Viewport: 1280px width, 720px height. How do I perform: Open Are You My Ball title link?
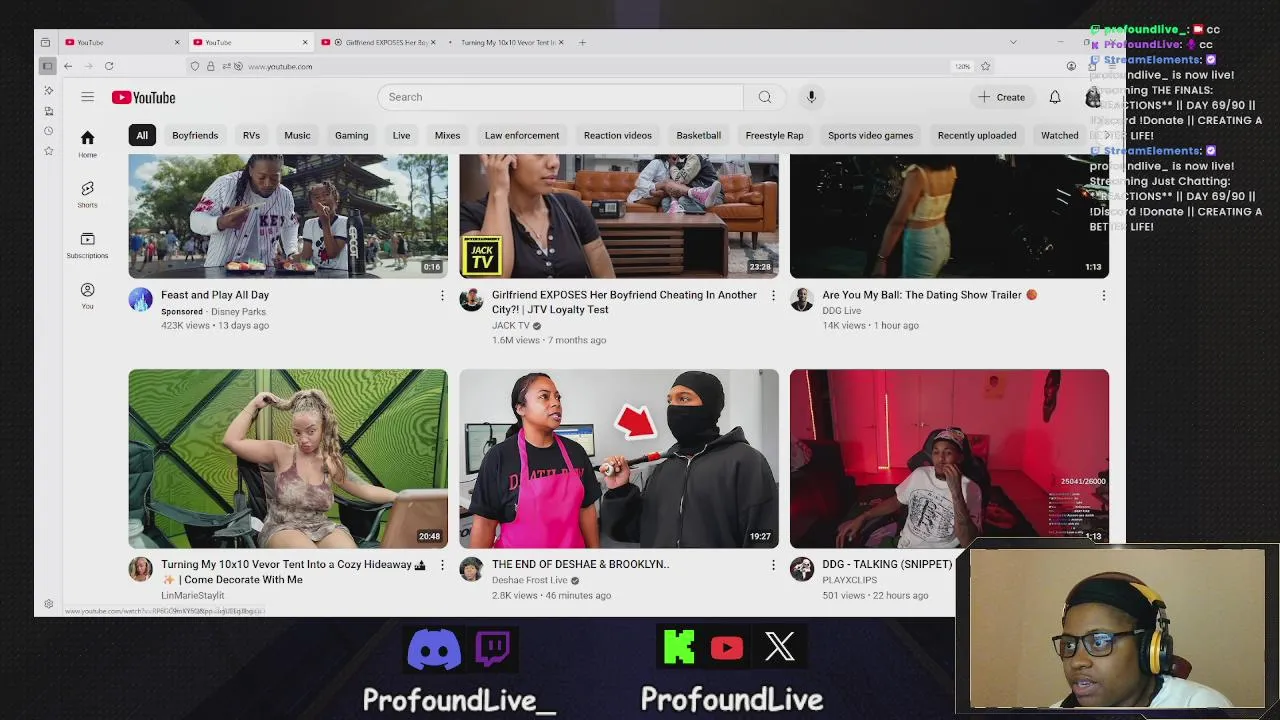pos(930,295)
